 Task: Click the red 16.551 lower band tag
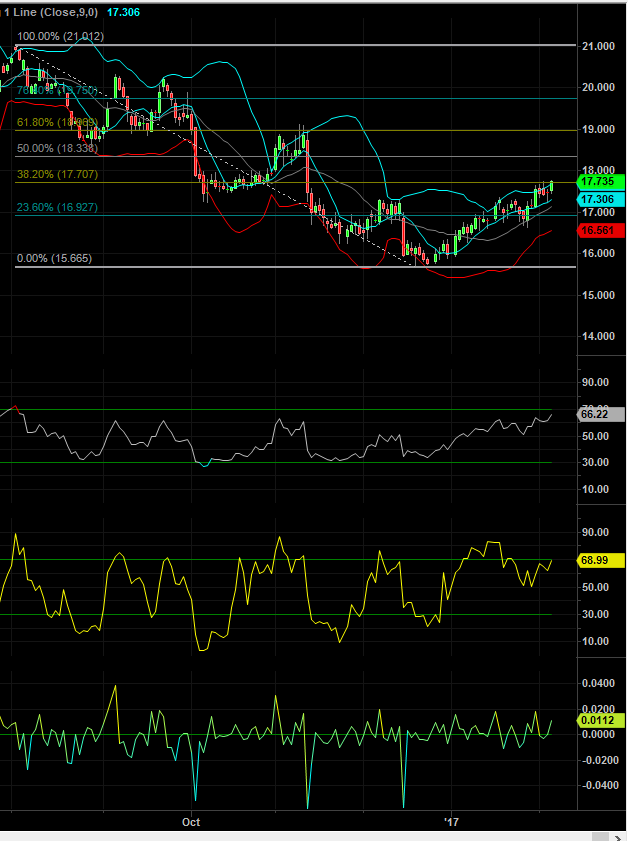click(x=600, y=231)
